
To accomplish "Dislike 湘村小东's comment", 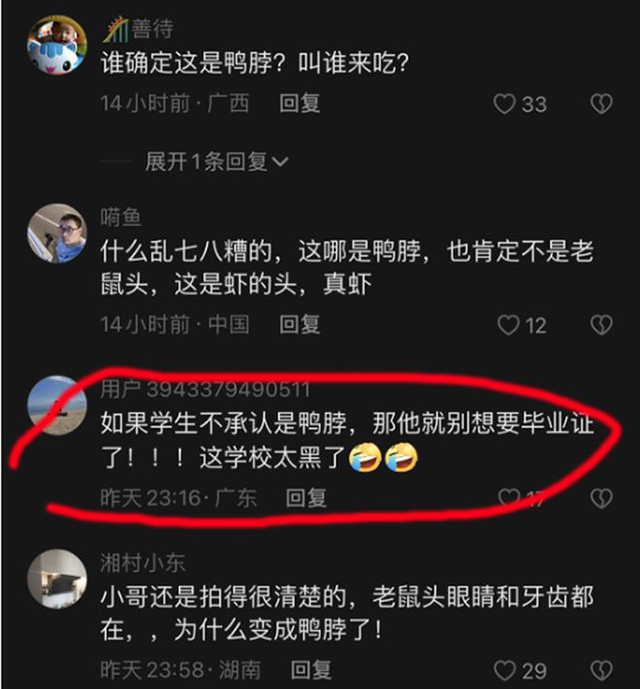I will click(x=601, y=671).
